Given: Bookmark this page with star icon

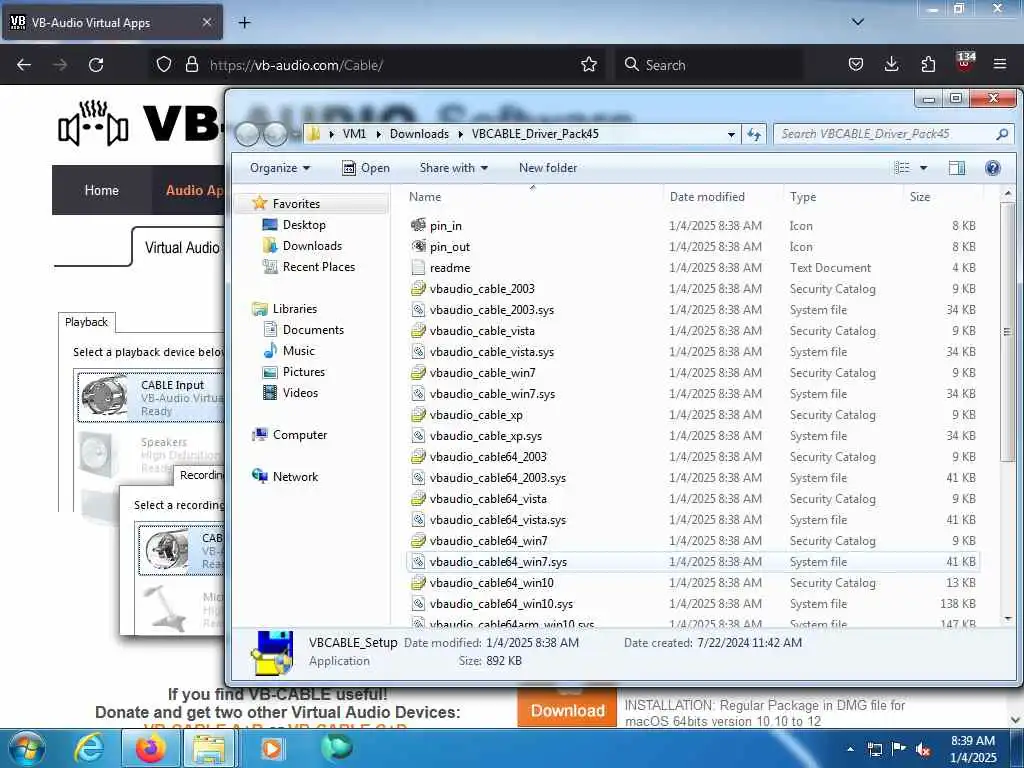Looking at the screenshot, I should 589,64.
